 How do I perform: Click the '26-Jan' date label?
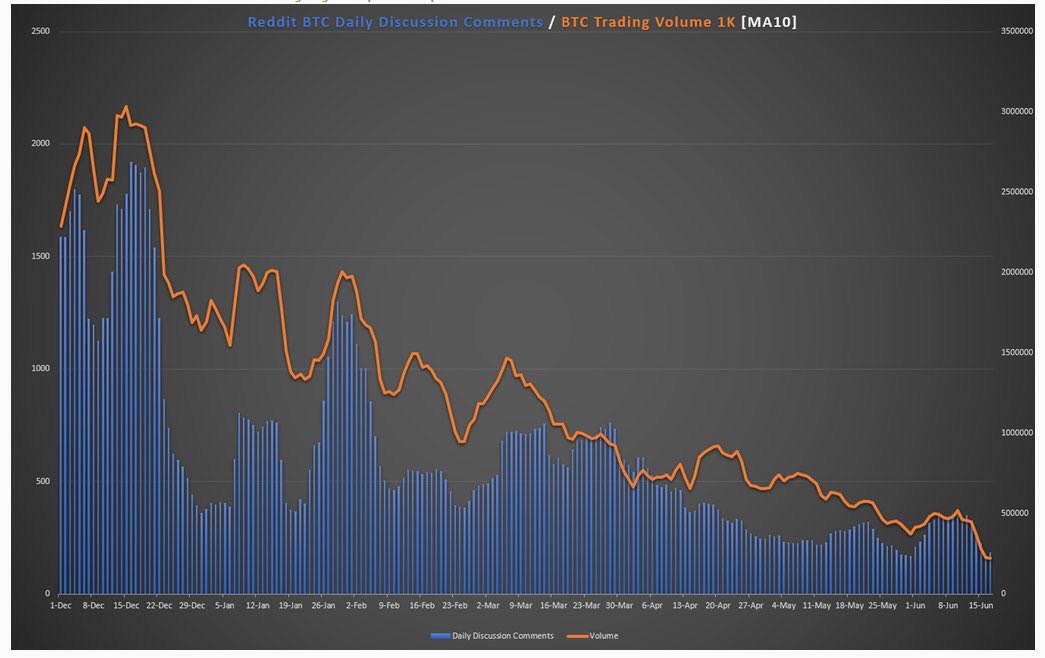pos(323,605)
